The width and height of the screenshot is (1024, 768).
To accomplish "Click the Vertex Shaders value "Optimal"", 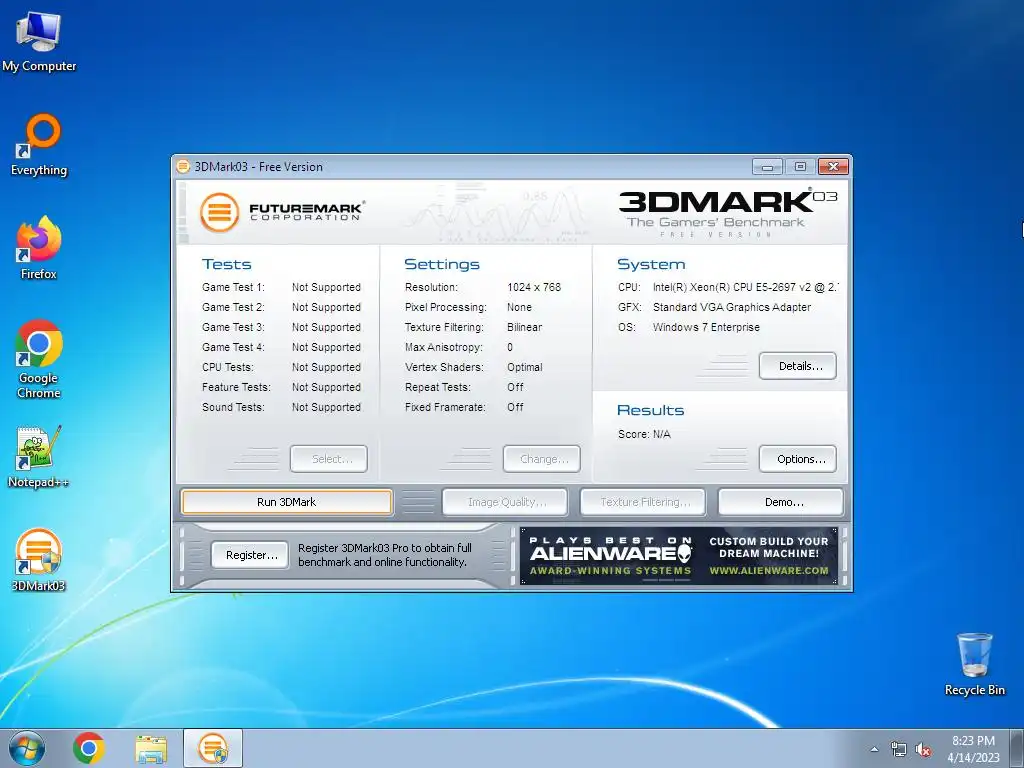I will point(524,367).
